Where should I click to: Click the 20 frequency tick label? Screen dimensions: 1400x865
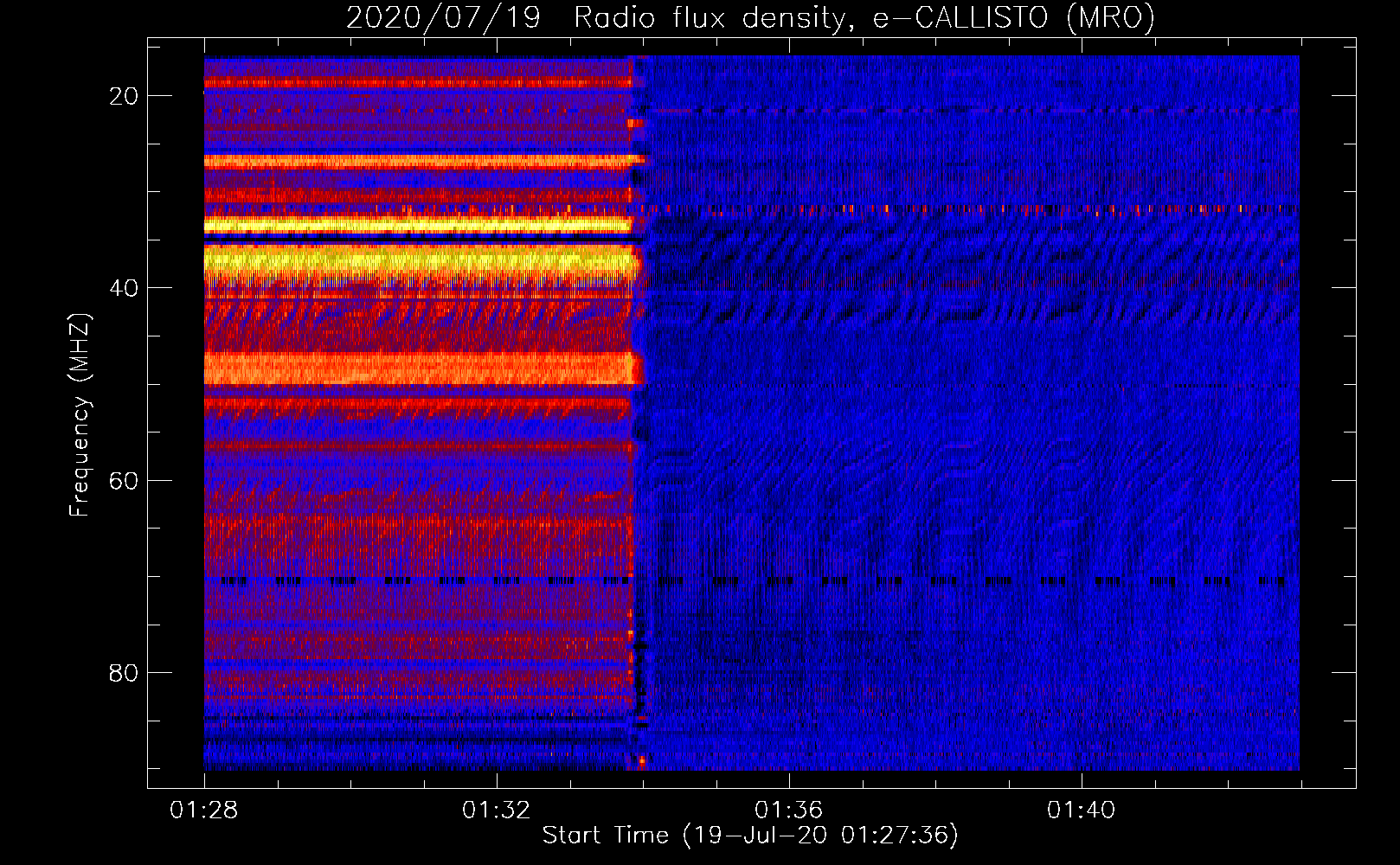click(x=124, y=96)
